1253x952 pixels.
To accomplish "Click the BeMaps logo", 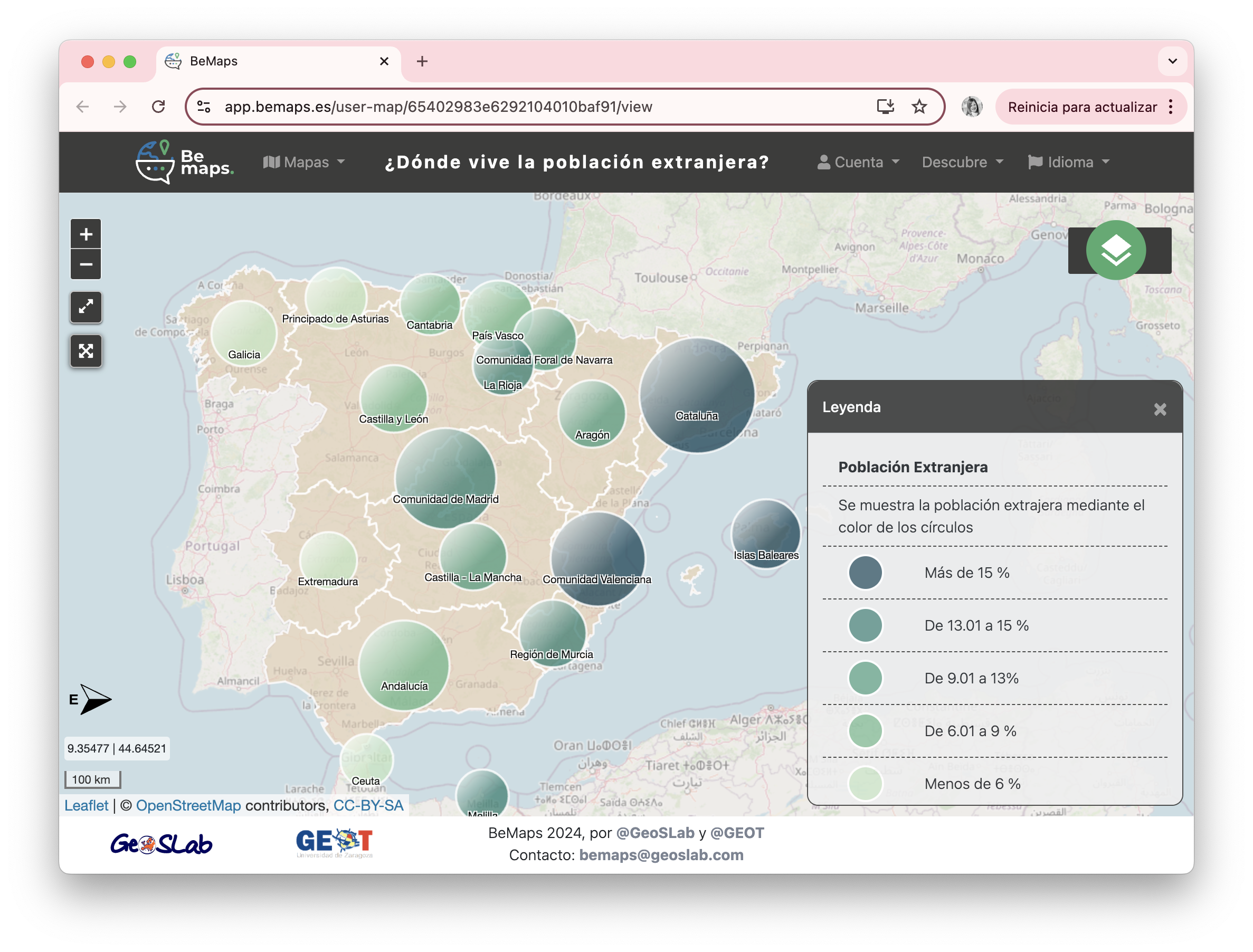I will (184, 162).
